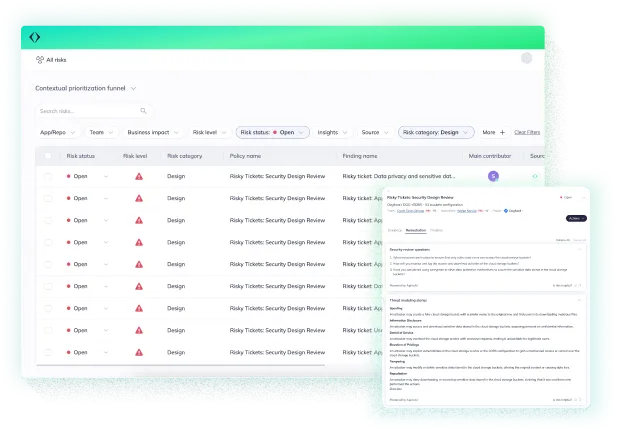The height and width of the screenshot is (432, 617).
Task: Click Design category in Data privacy row
Action: coord(176,177)
